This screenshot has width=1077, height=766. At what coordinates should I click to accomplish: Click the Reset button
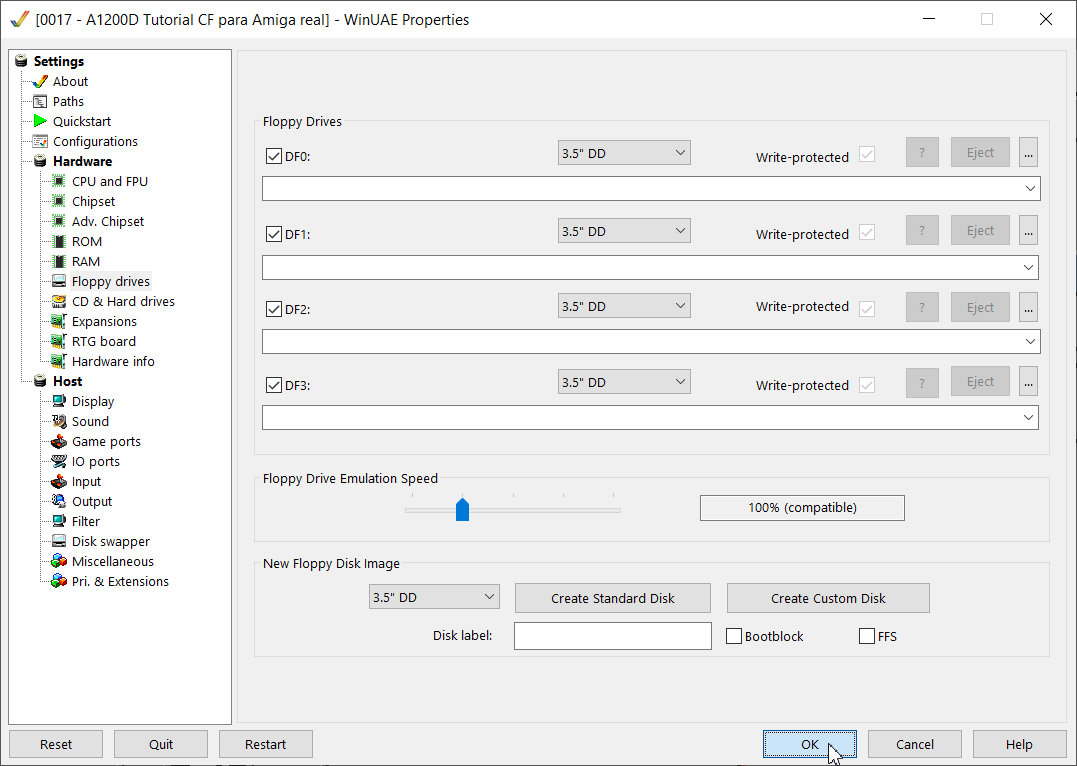(x=56, y=744)
